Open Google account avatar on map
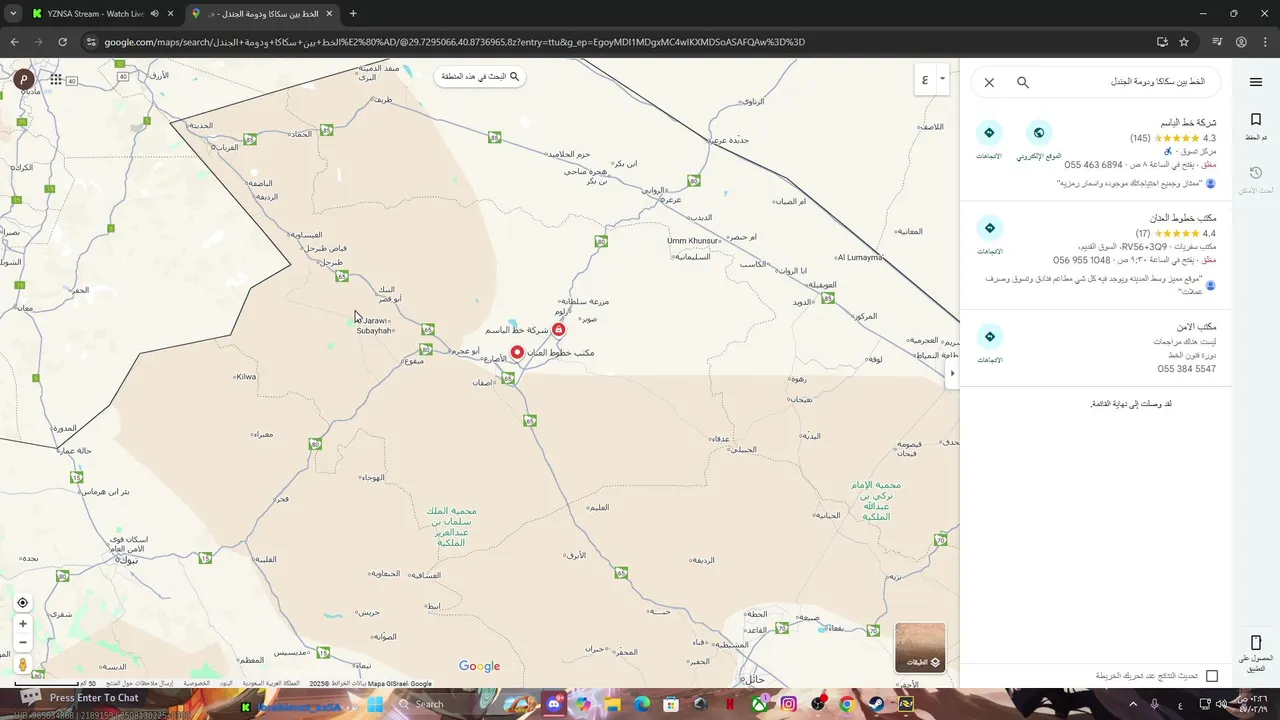The height and width of the screenshot is (720, 1280). click(x=22, y=79)
